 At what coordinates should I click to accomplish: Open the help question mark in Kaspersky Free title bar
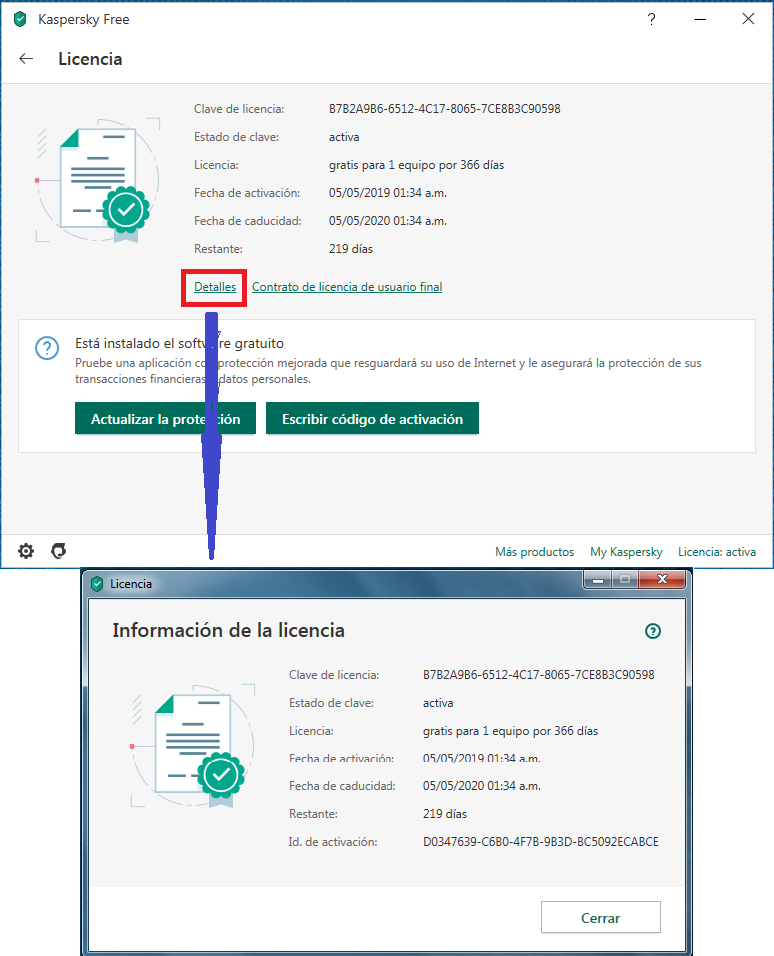651,20
